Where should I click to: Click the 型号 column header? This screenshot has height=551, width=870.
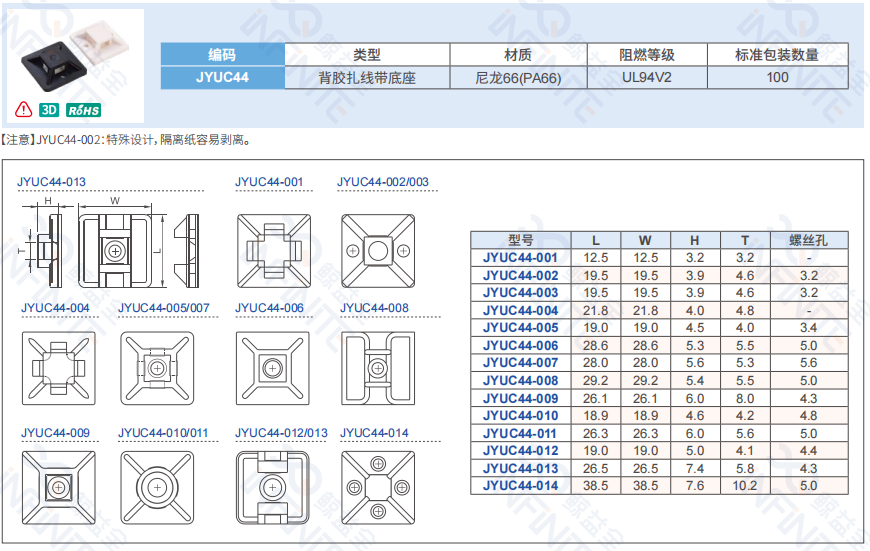pos(520,240)
